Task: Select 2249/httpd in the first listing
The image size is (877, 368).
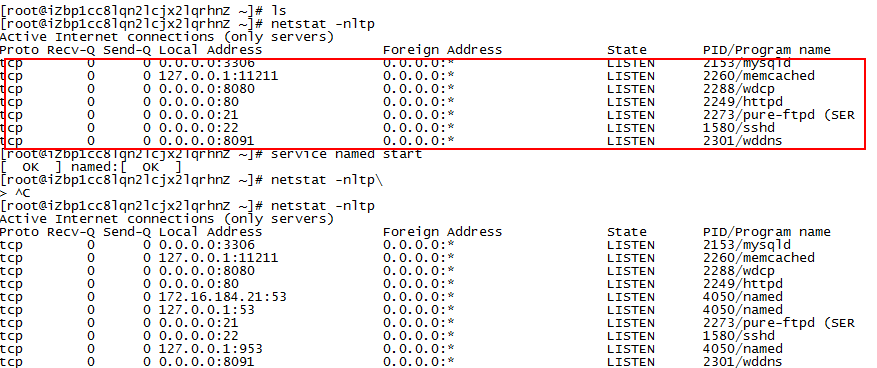Action: coord(742,102)
